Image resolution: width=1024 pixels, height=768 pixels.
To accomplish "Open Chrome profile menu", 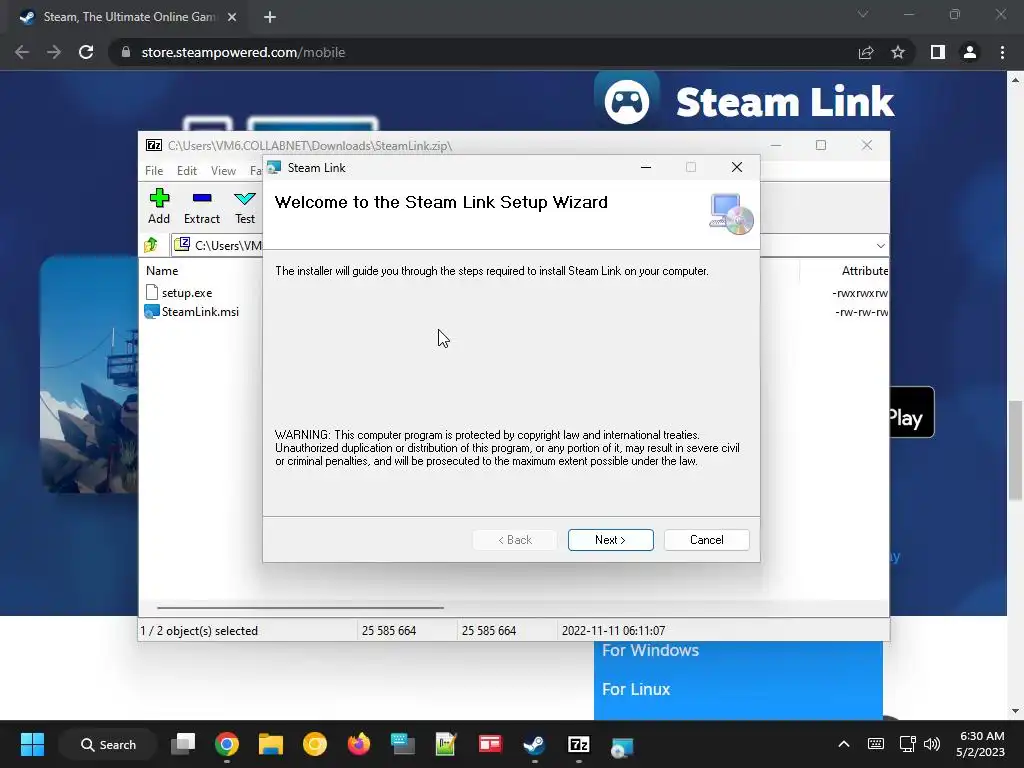I will coord(970,52).
